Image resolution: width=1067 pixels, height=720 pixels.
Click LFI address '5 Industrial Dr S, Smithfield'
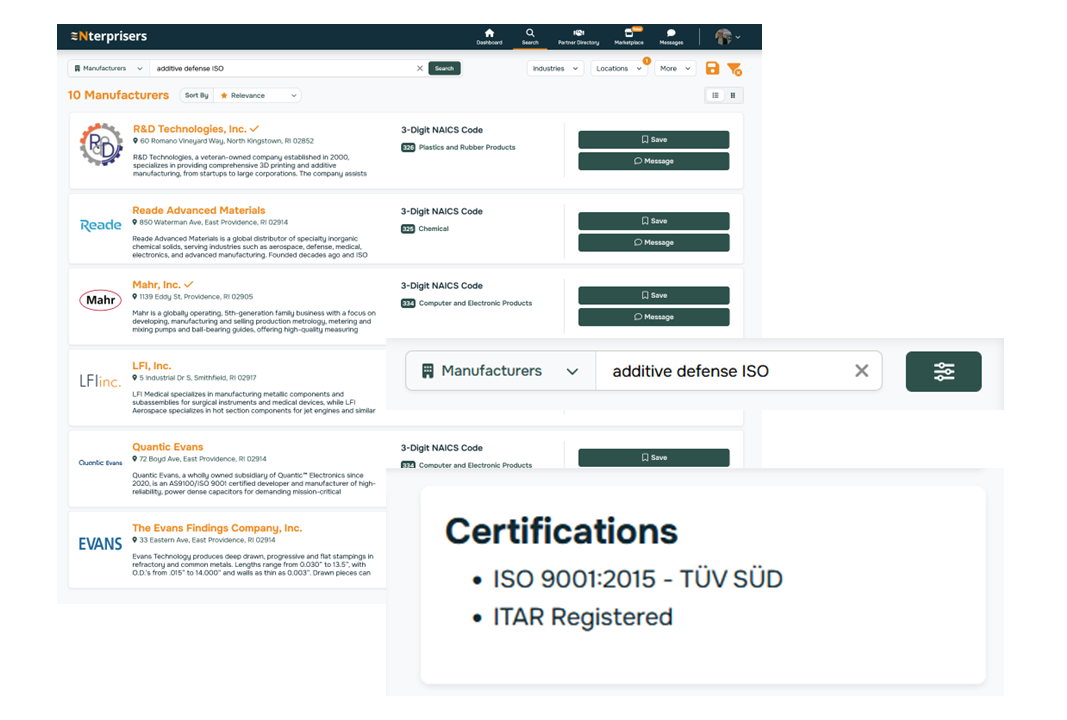pyautogui.click(x=195, y=378)
